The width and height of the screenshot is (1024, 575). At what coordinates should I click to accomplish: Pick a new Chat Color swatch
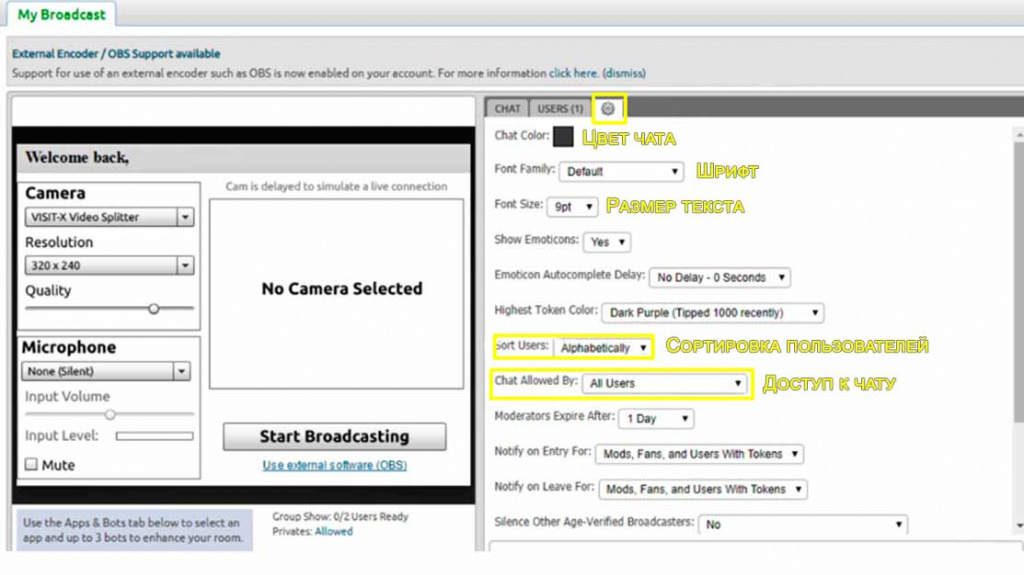pyautogui.click(x=563, y=137)
